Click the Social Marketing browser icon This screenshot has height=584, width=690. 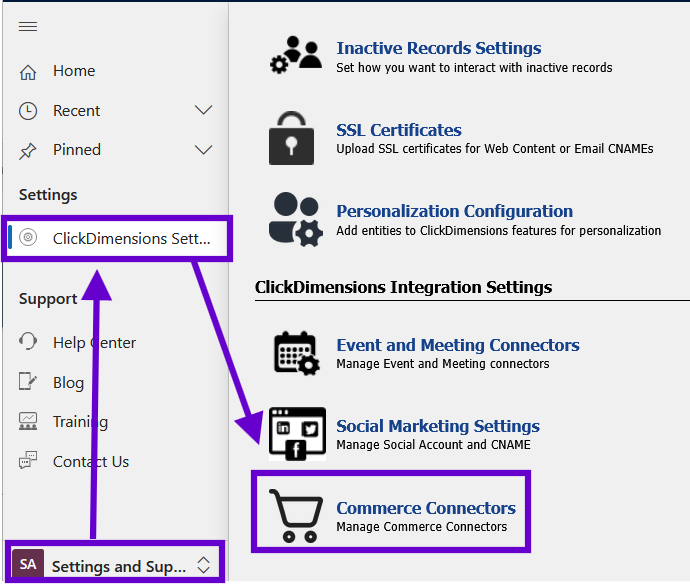point(297,434)
